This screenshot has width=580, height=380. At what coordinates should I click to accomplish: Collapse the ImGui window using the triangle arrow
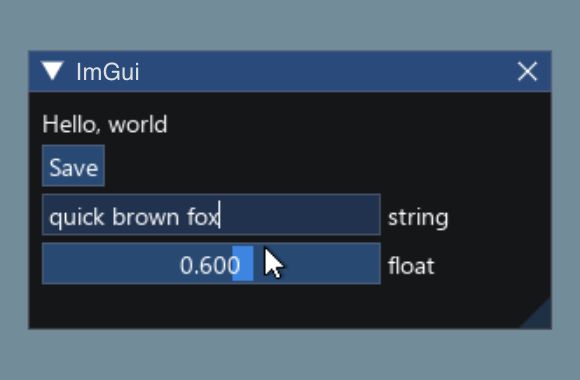tap(52, 70)
